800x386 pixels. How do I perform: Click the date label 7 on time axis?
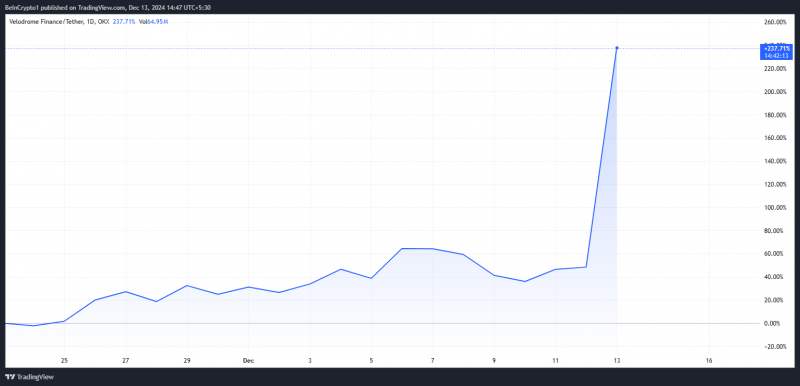point(433,361)
